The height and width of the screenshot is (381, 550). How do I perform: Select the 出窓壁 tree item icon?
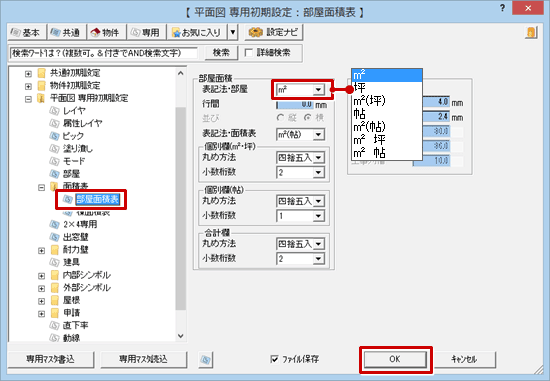(x=54, y=237)
